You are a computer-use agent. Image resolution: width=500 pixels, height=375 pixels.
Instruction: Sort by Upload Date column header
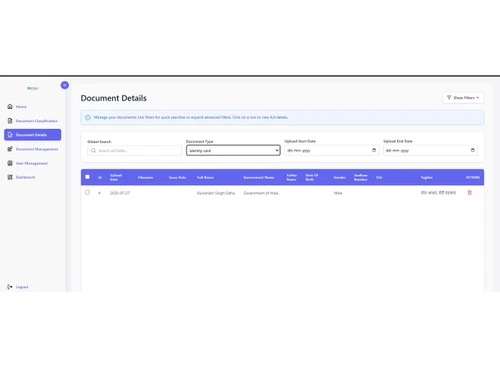tap(116, 177)
